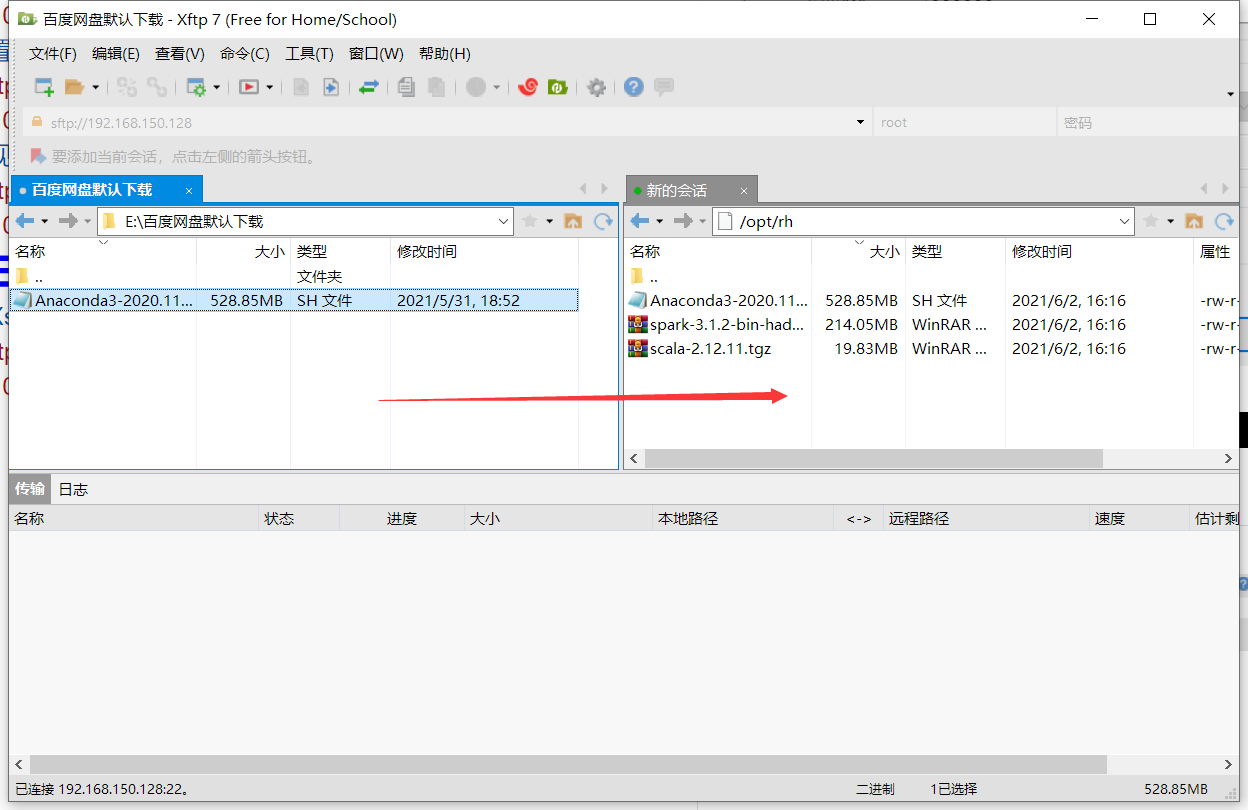Open the 窗口(W) menu
Viewport: 1248px width, 810px height.
click(x=376, y=54)
